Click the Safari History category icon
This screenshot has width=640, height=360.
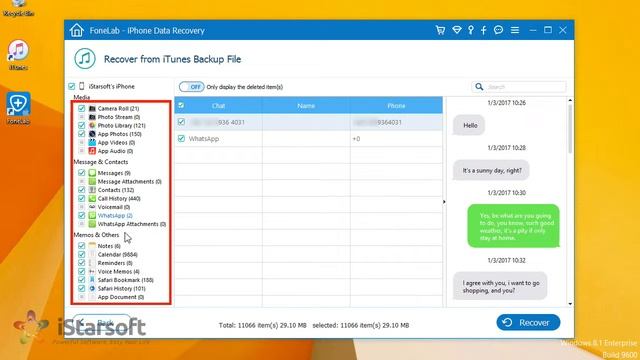[92, 289]
